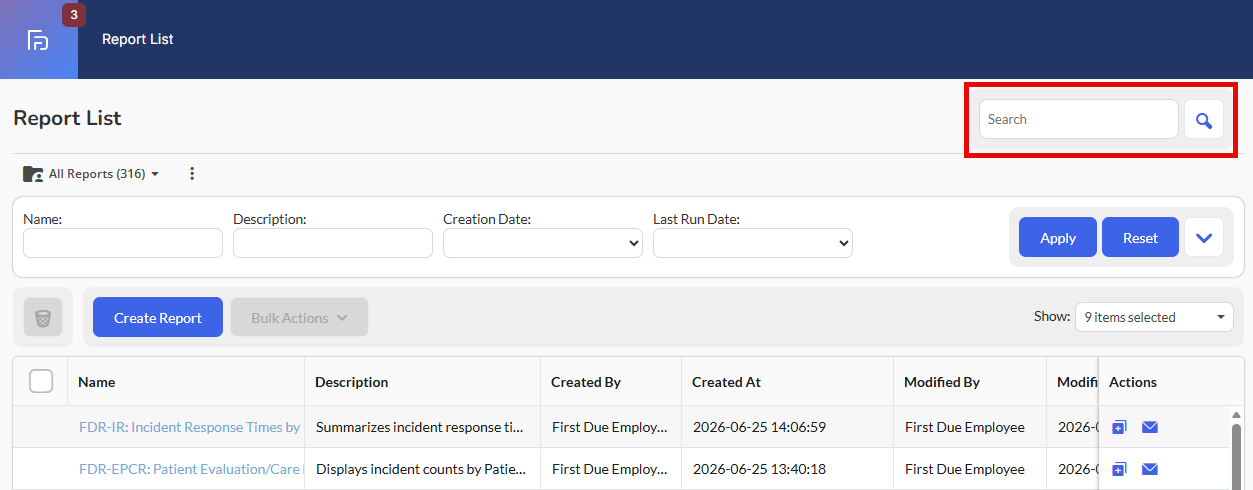Screen dimensions: 1253x490
Task: Email the FDR-IR Incident Response Times report
Action: tap(1150, 427)
